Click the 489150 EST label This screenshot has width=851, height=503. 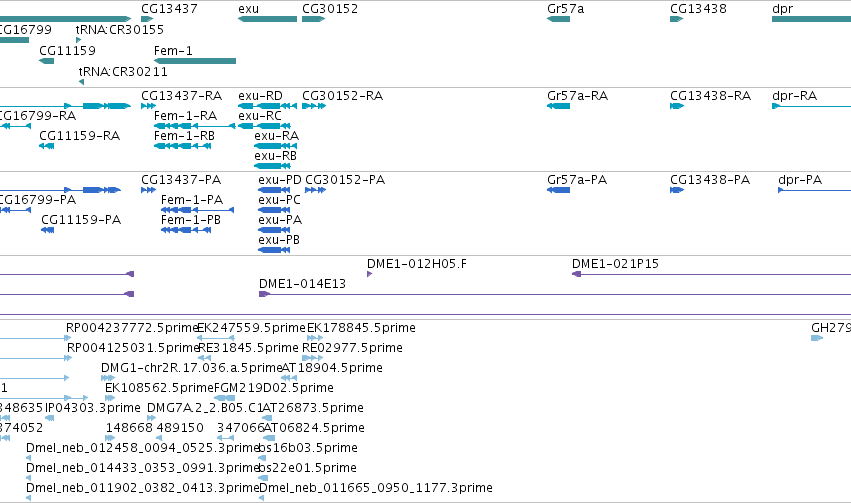coord(180,428)
